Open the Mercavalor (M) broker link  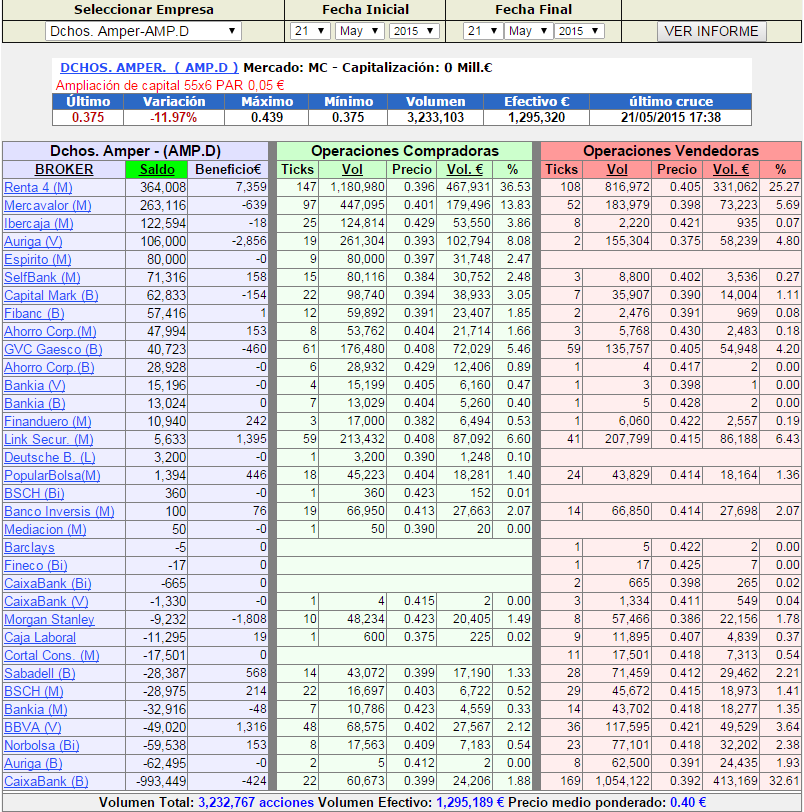click(48, 206)
